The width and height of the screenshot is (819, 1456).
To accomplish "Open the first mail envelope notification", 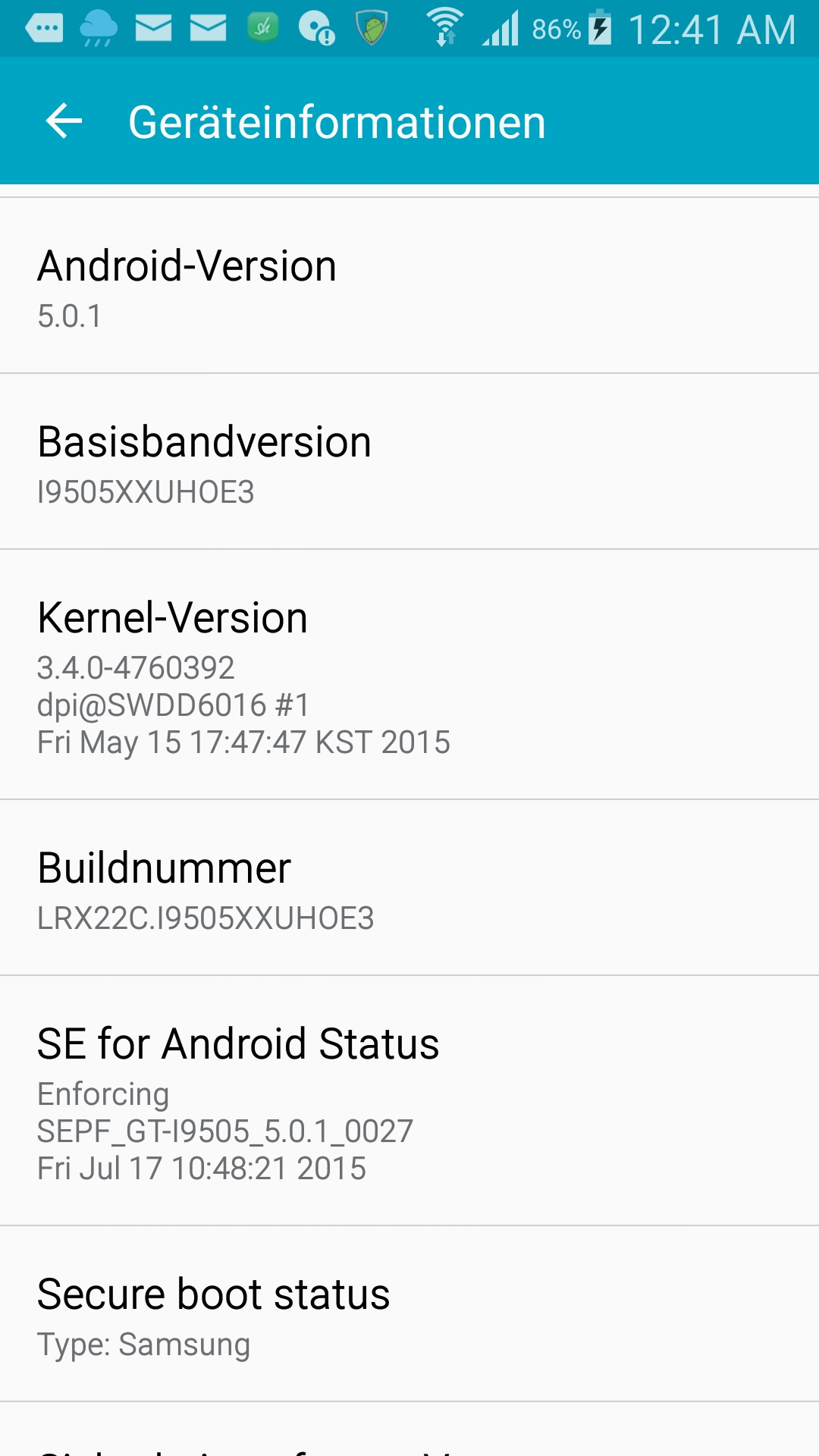I will (x=153, y=29).
